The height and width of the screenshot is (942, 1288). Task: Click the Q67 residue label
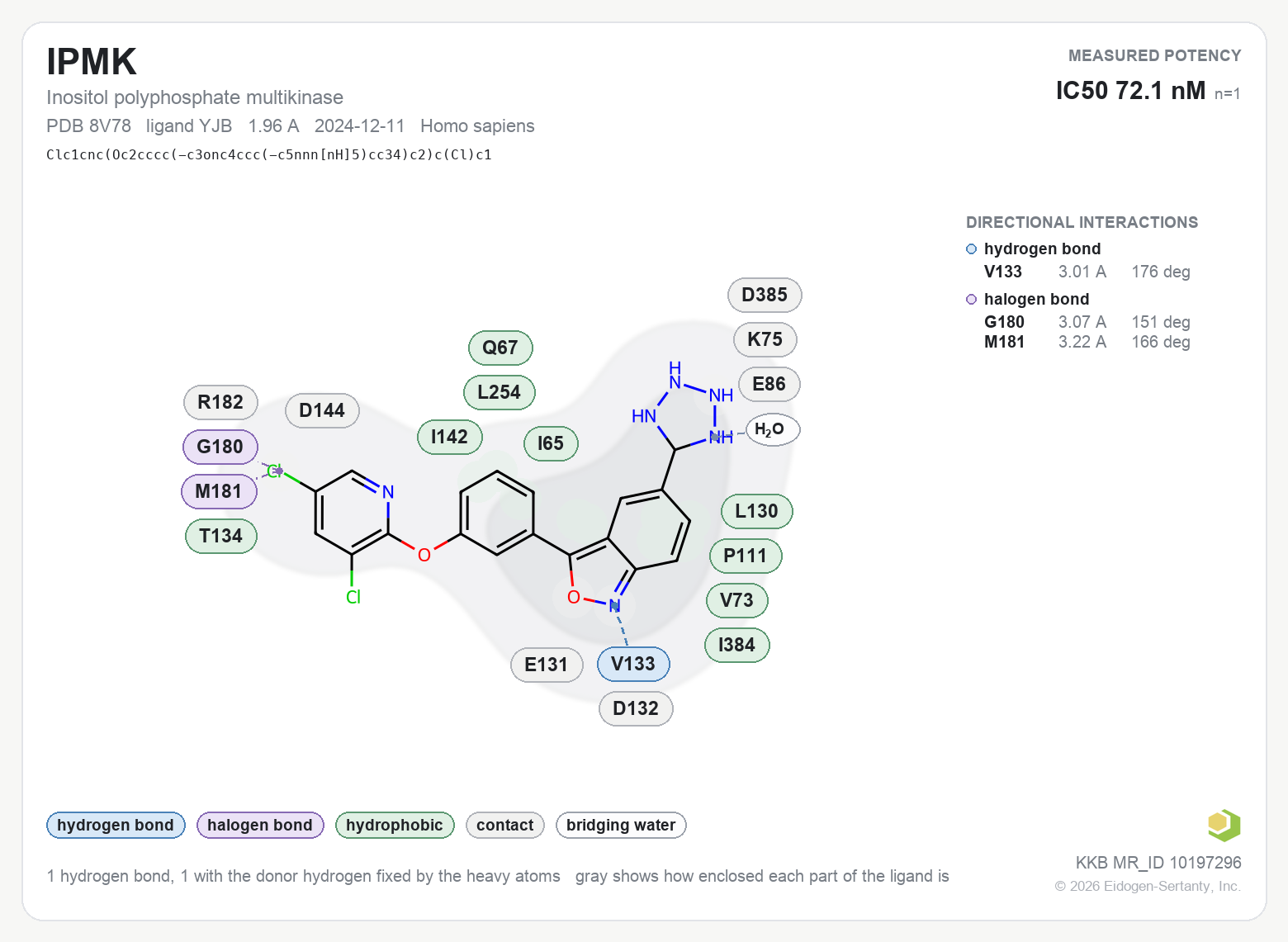(500, 348)
